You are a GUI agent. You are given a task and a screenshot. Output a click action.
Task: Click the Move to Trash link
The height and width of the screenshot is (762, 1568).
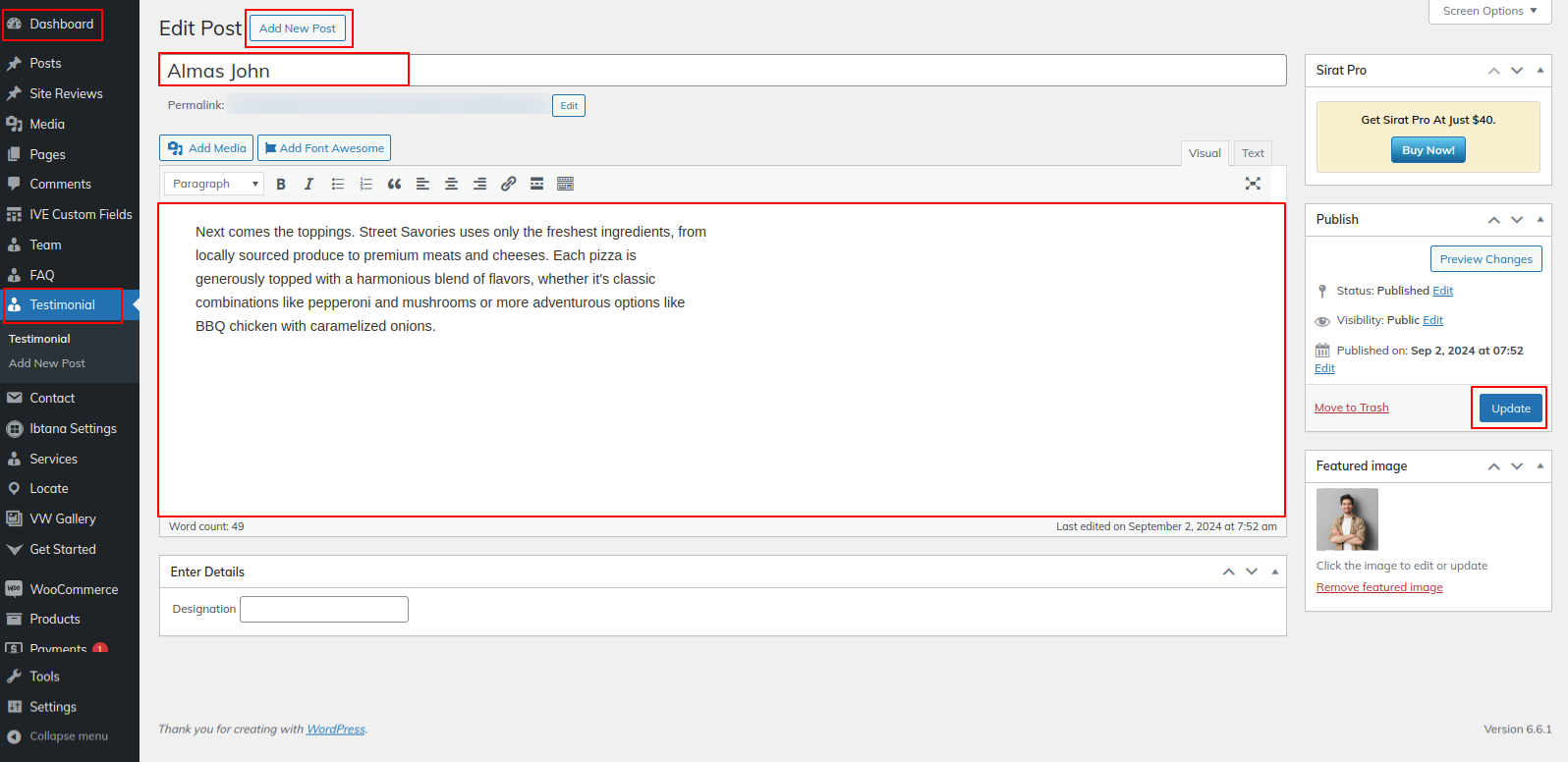pos(1351,408)
